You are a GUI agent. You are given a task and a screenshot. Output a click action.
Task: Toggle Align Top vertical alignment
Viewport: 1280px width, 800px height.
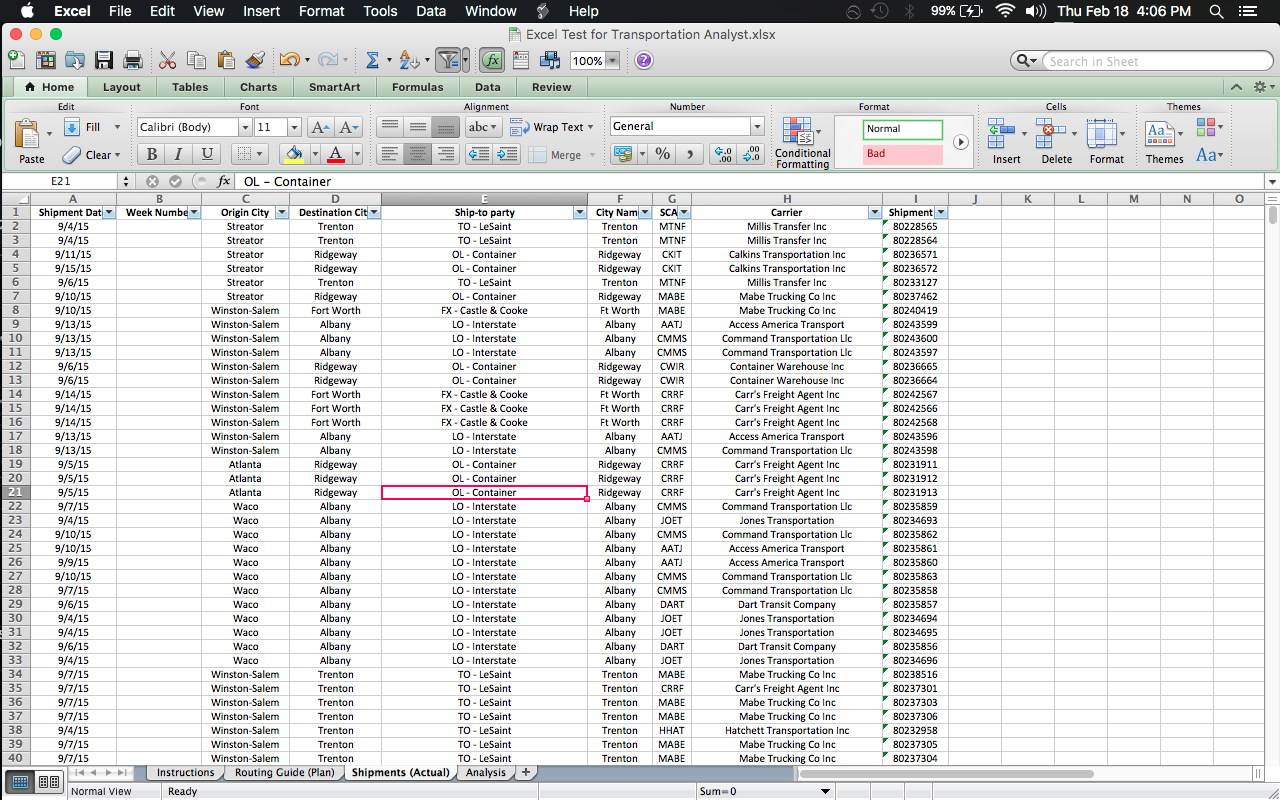tap(390, 127)
